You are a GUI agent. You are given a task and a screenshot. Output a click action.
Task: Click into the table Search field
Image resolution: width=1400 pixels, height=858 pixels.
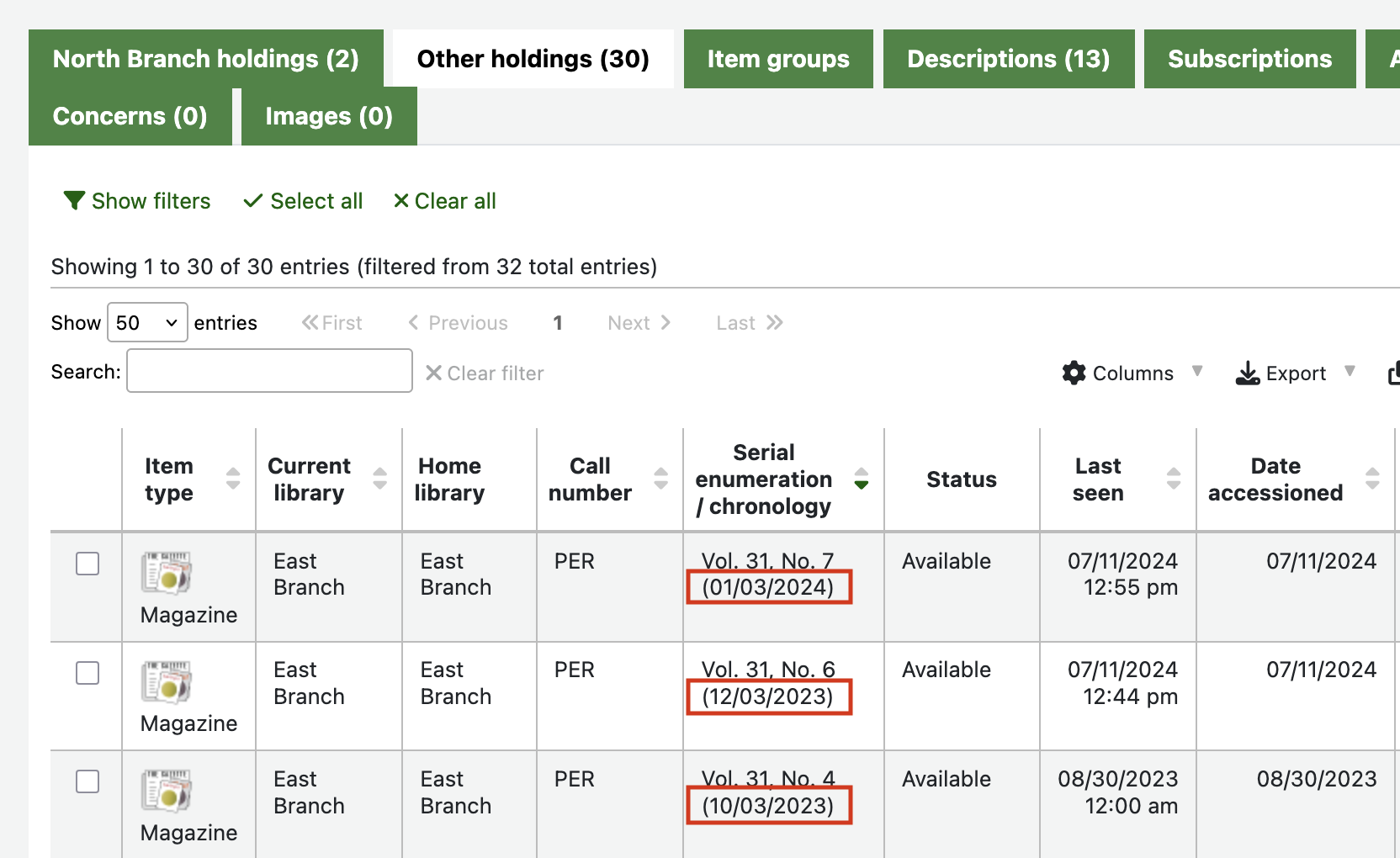point(269,371)
